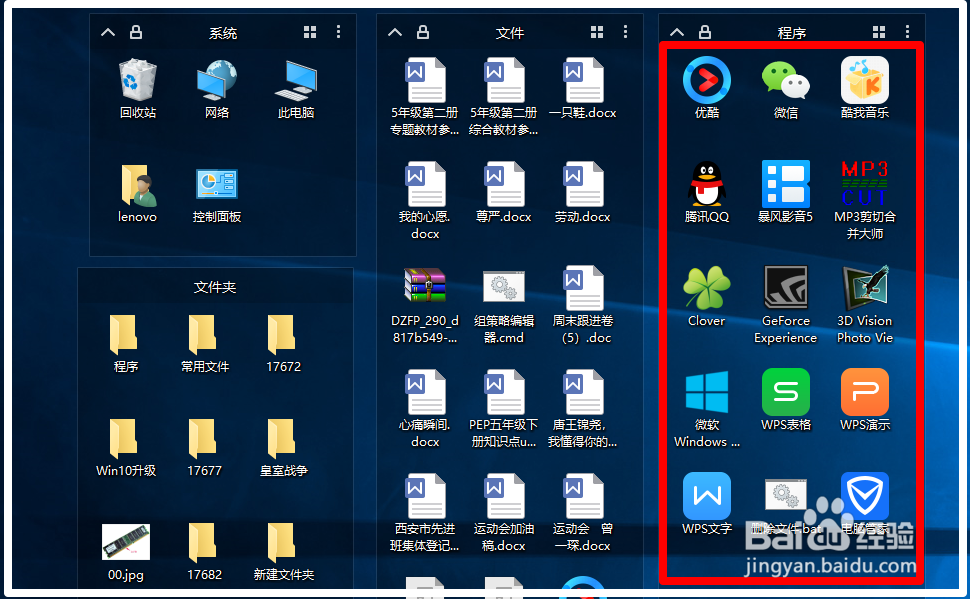This screenshot has width=970, height=599.
Task: Select 唐王锦尧 document file
Action: coord(583,392)
